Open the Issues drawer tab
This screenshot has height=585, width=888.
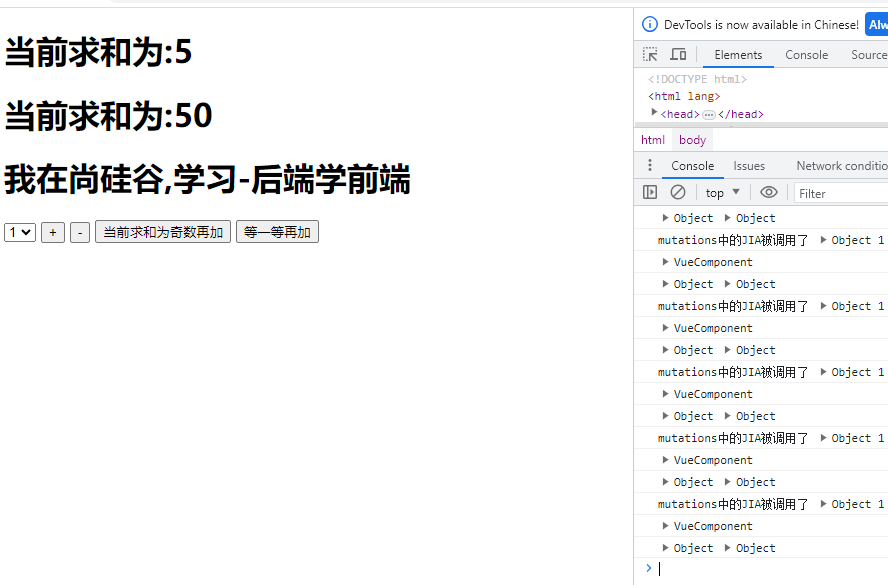click(749, 166)
